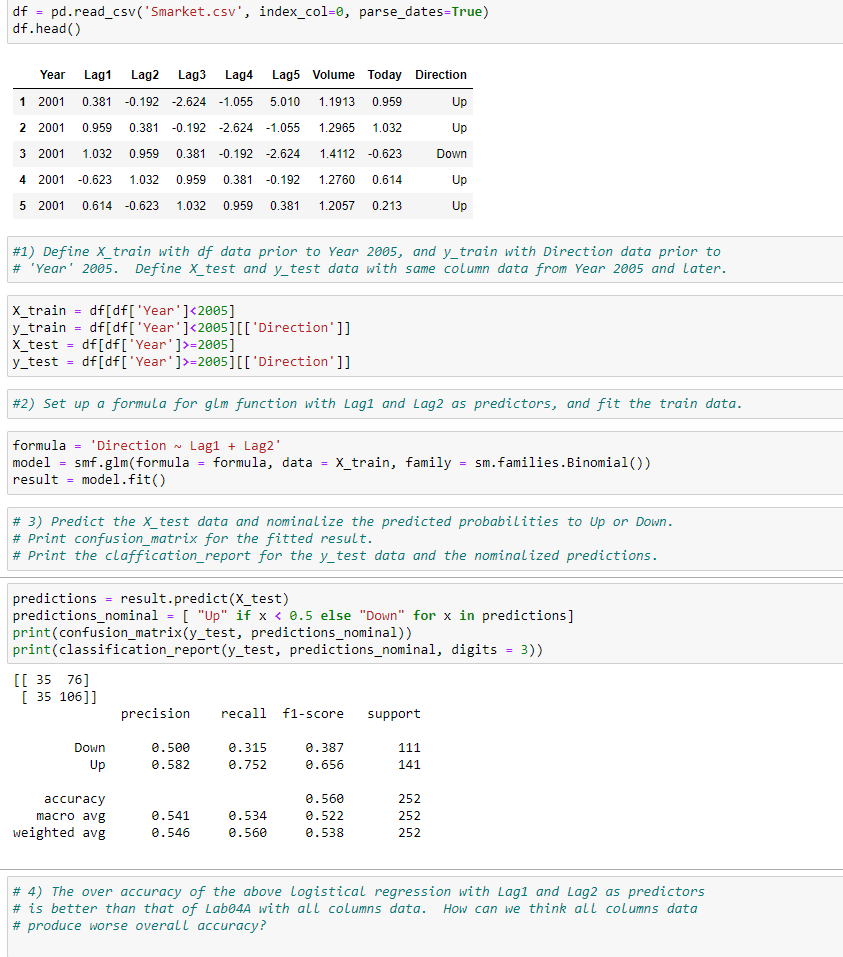The height and width of the screenshot is (957, 843).
Task: Select Lag5 value 5.010 in row 1
Action: pyautogui.click(x=284, y=102)
